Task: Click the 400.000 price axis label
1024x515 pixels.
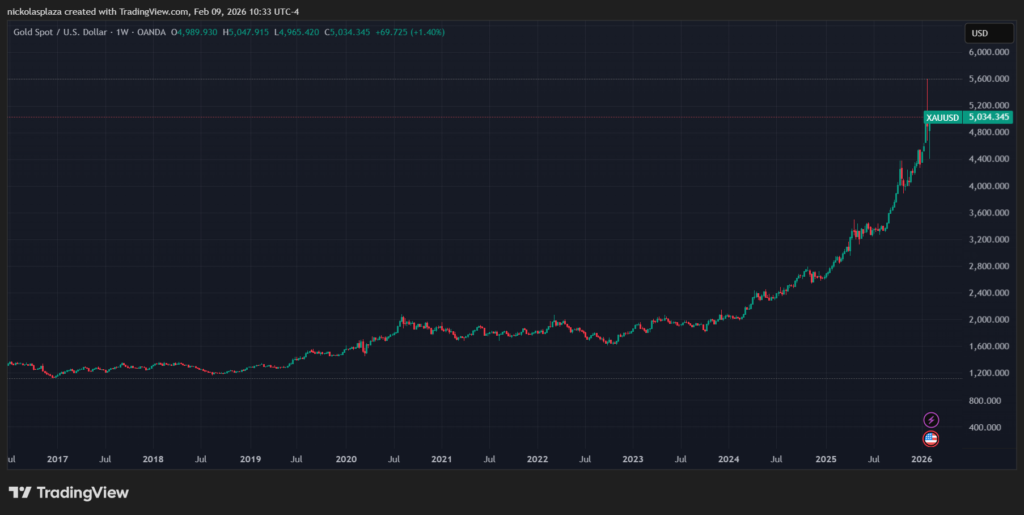Action: point(990,428)
